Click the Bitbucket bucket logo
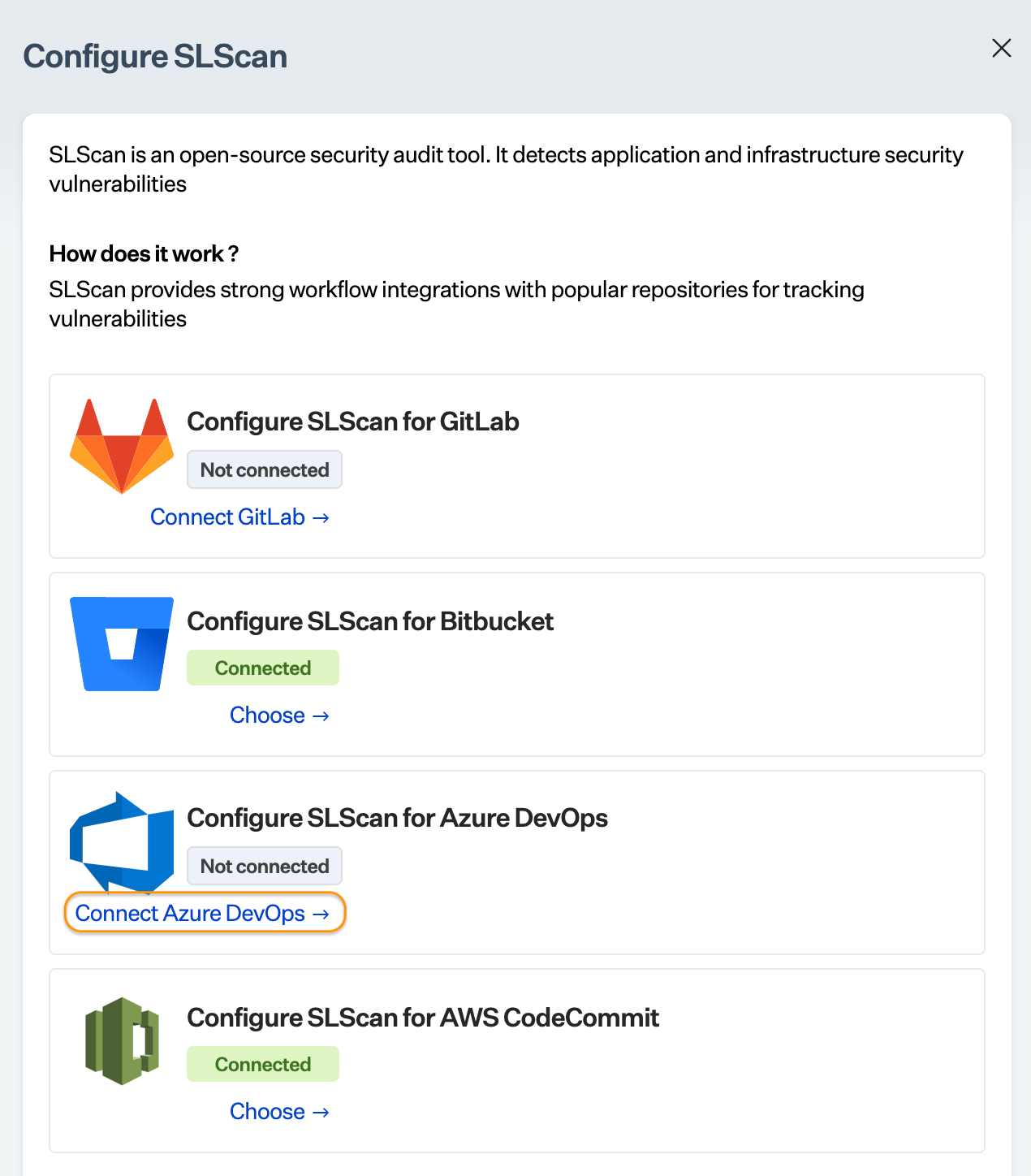The image size is (1031, 1176). 122,644
